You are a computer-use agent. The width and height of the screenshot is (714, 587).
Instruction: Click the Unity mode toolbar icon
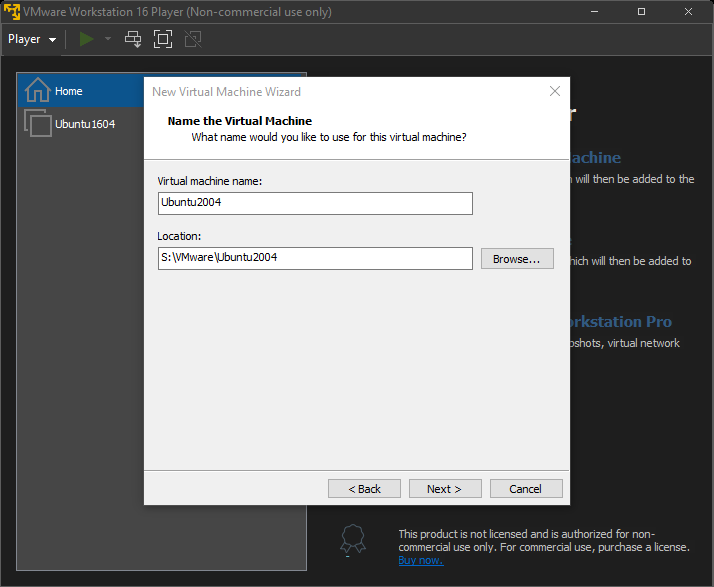(193, 39)
